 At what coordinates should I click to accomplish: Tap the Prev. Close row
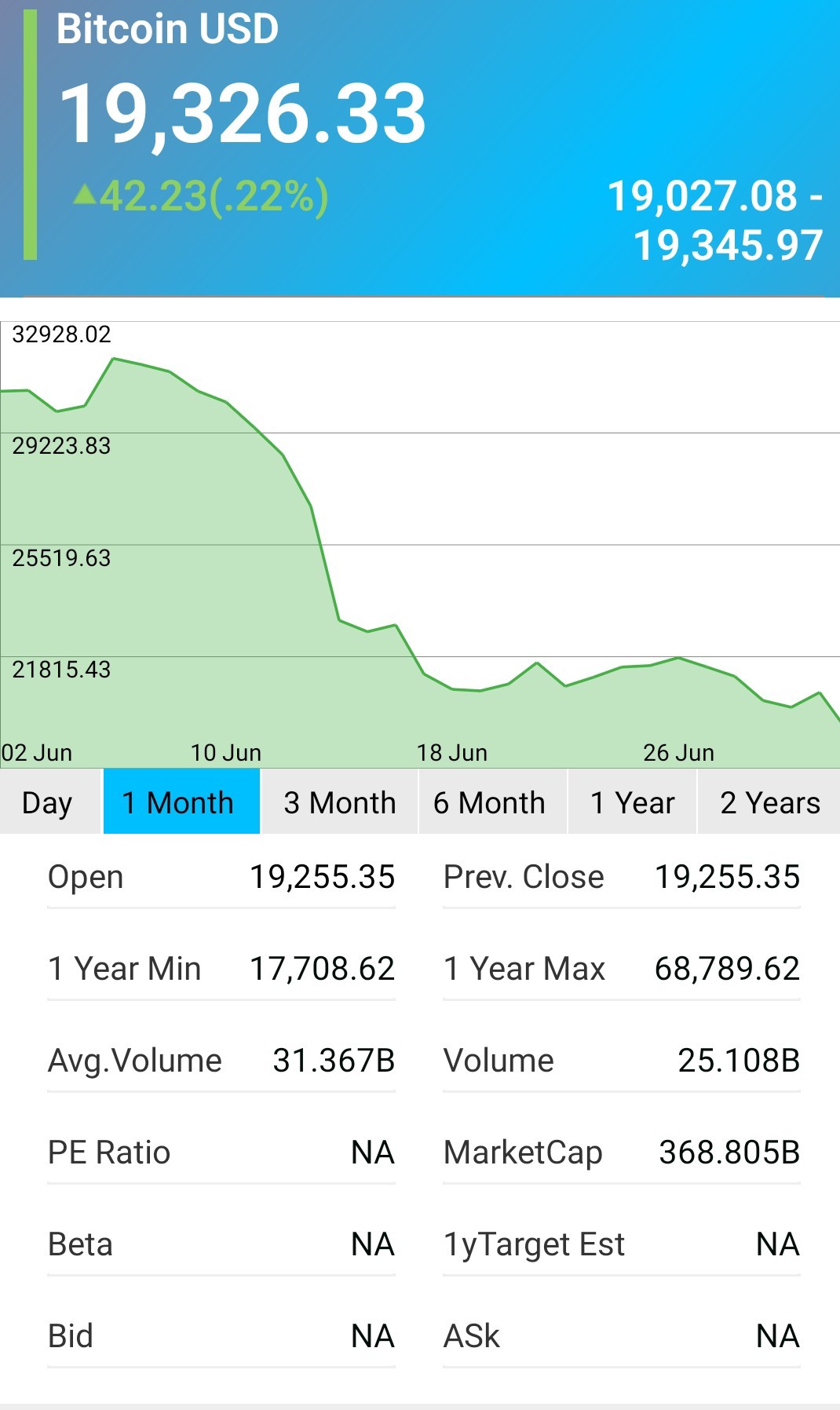[x=622, y=878]
